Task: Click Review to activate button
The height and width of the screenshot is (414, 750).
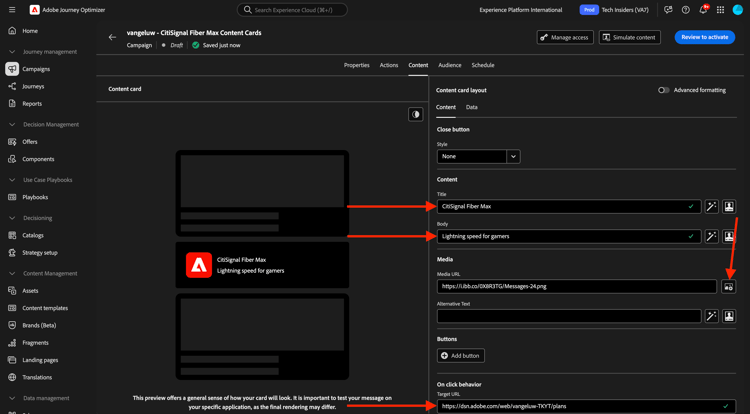Action: [x=705, y=37]
